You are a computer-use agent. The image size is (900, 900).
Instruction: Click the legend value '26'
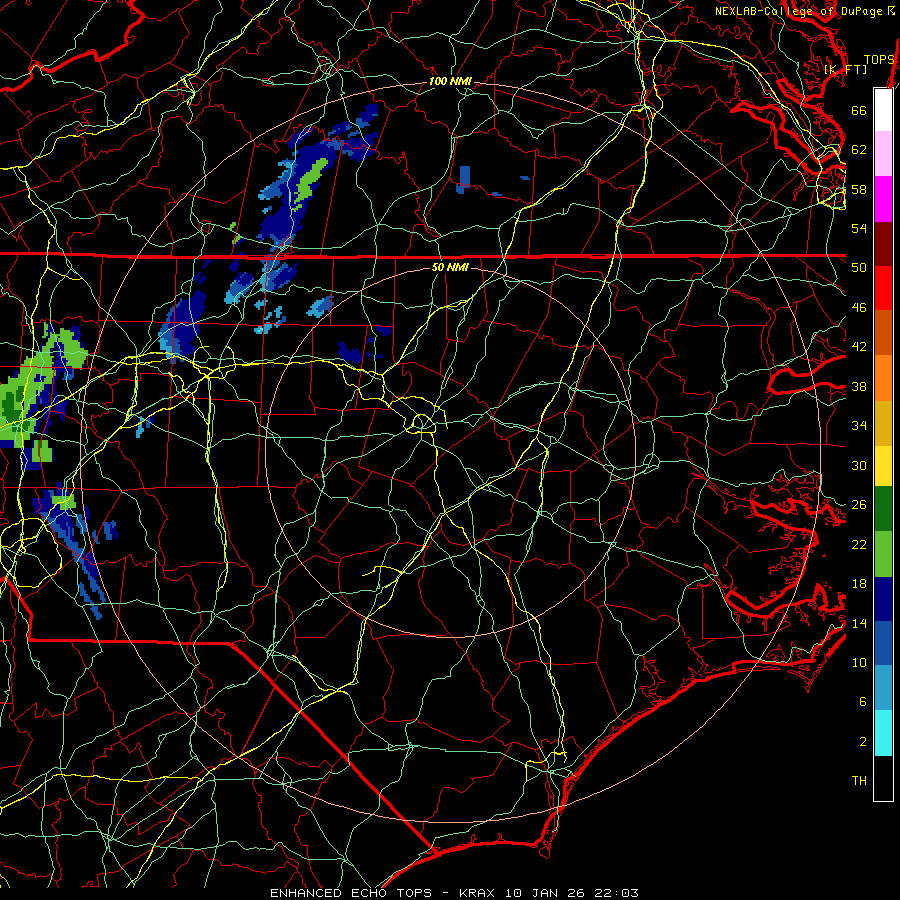[859, 505]
